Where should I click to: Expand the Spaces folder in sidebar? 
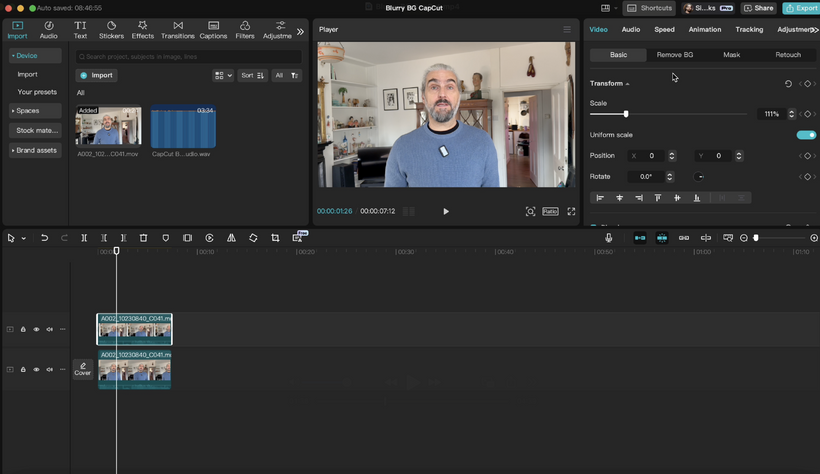coord(27,111)
